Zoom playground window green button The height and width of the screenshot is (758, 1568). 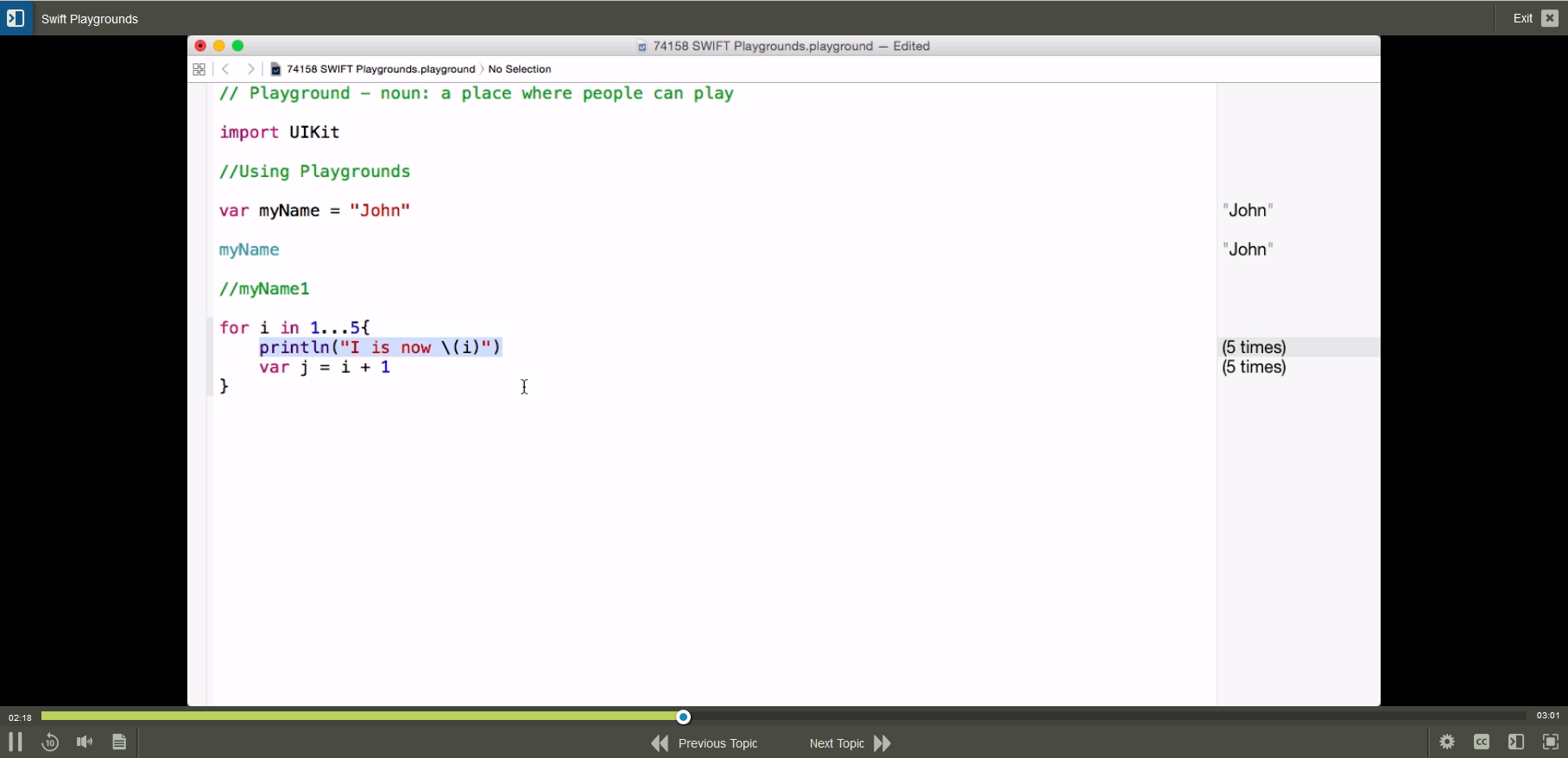pyautogui.click(x=238, y=46)
